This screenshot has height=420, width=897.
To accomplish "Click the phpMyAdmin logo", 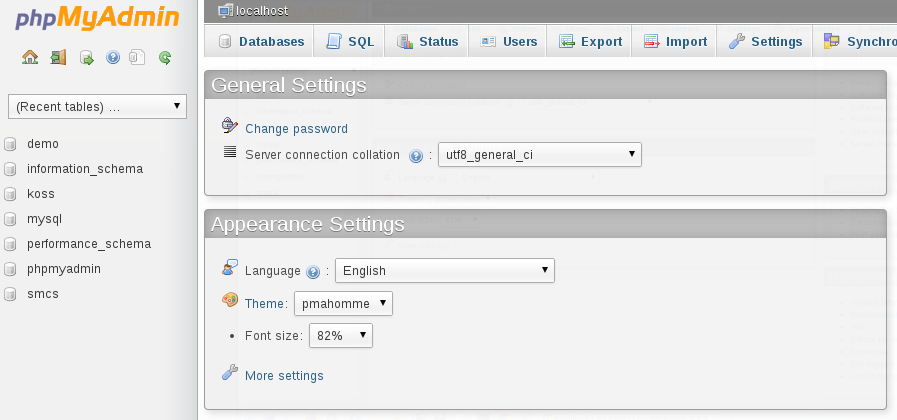I will (97, 18).
